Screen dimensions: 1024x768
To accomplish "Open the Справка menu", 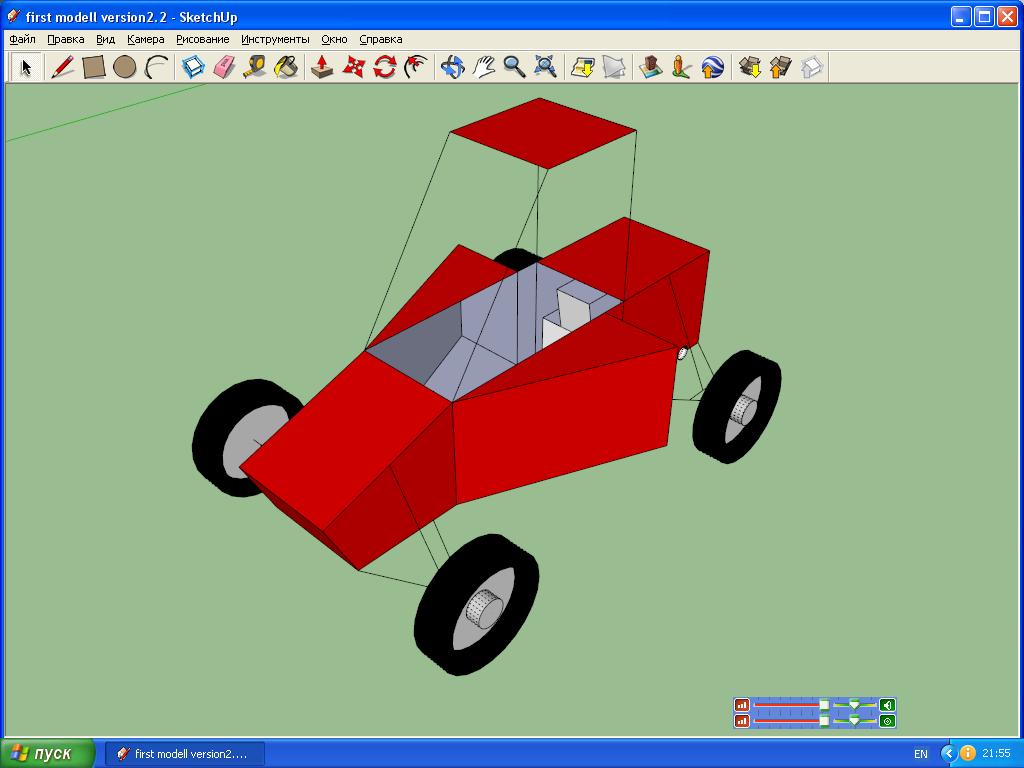I will point(381,39).
